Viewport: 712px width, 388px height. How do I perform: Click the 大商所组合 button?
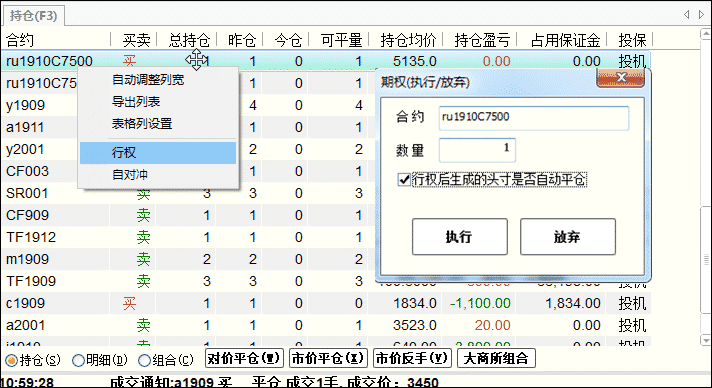tap(496, 358)
